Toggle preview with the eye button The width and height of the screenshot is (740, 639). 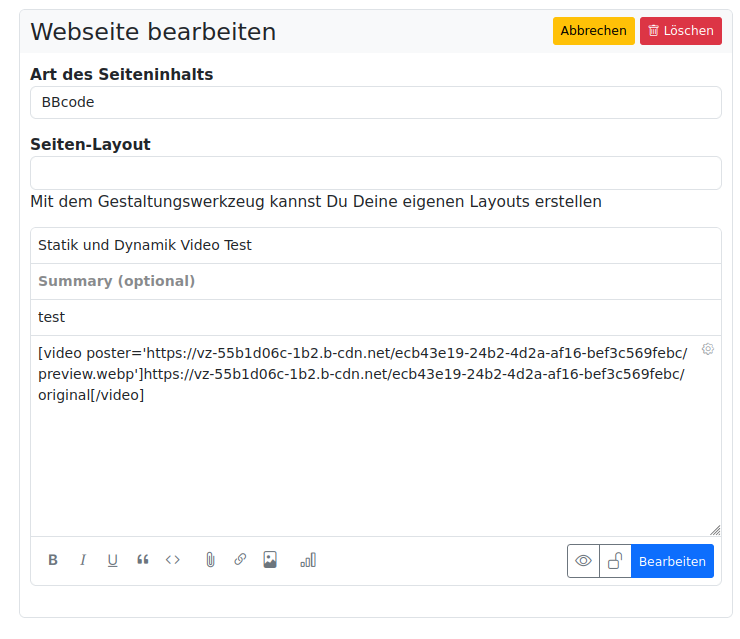pyautogui.click(x=583, y=561)
